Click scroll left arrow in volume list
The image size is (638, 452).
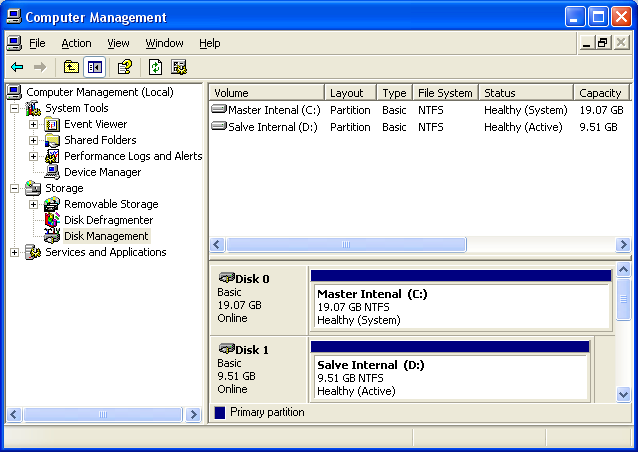pyautogui.click(x=216, y=245)
